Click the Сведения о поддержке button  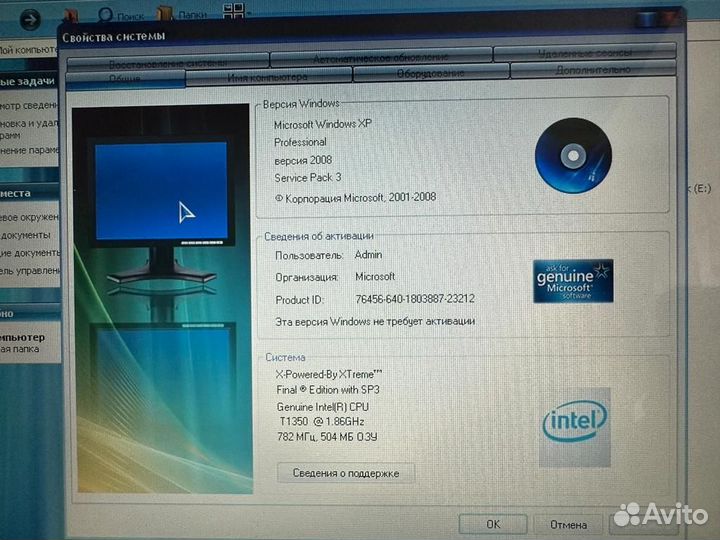346,473
